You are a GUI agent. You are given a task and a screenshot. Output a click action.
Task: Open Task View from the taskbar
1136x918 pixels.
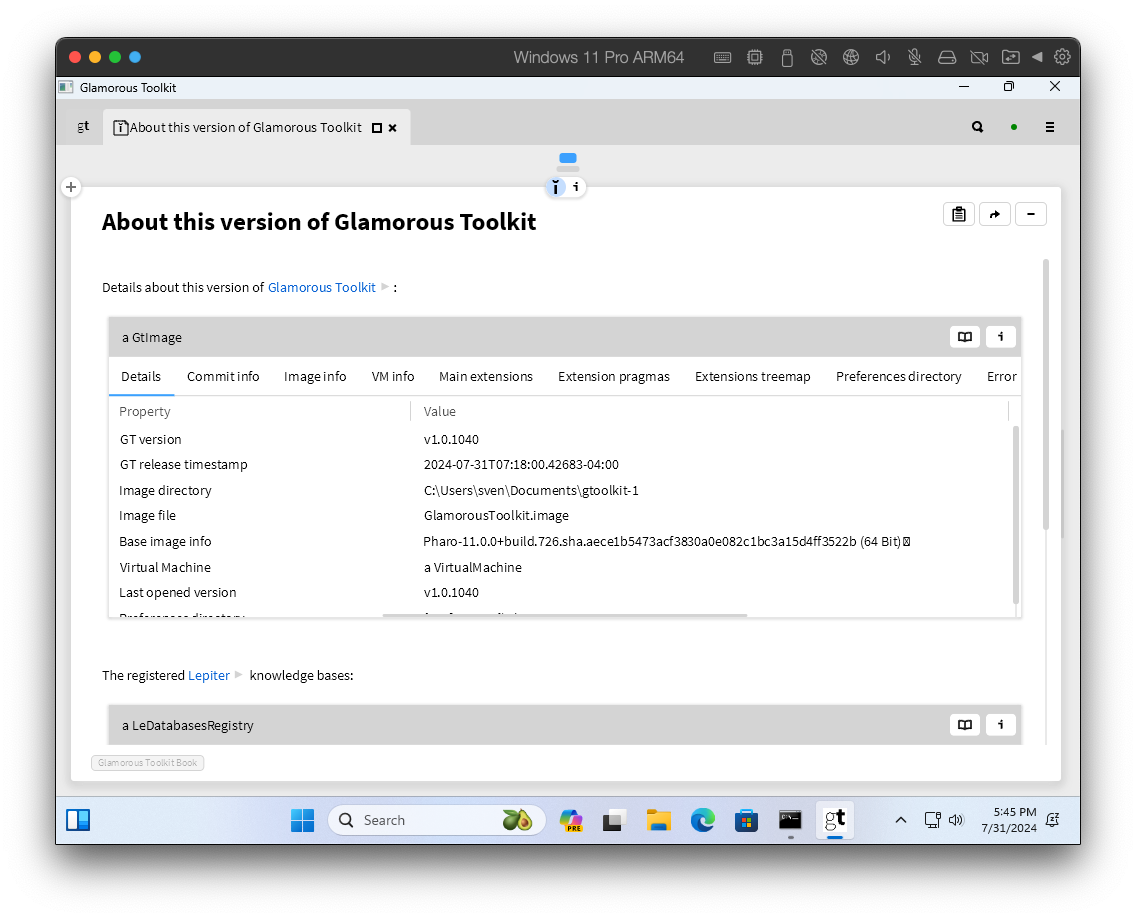pyautogui.click(x=614, y=820)
